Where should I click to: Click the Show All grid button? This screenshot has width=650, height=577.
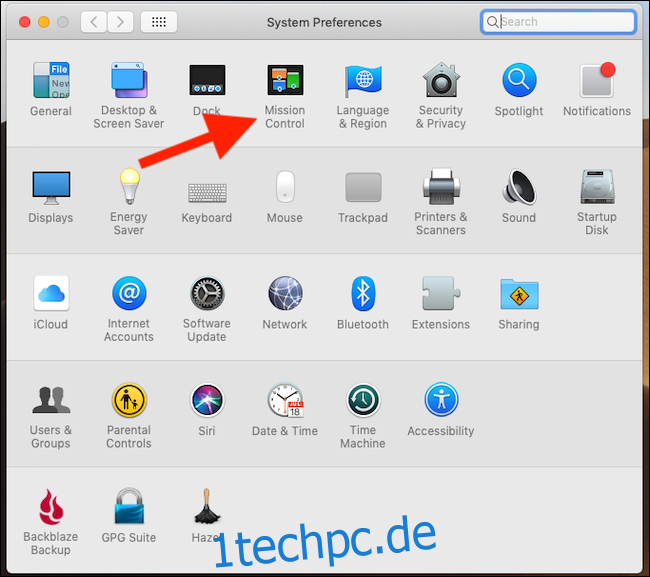click(159, 22)
